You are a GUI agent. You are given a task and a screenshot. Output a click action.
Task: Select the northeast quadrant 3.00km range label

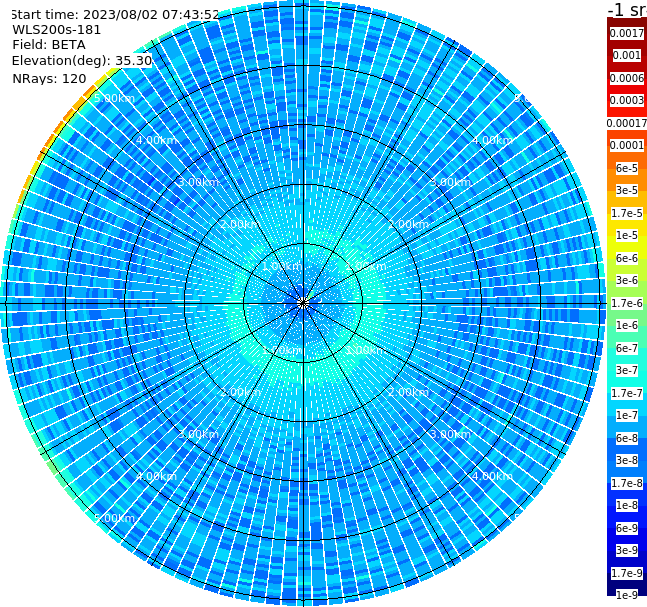(450, 182)
